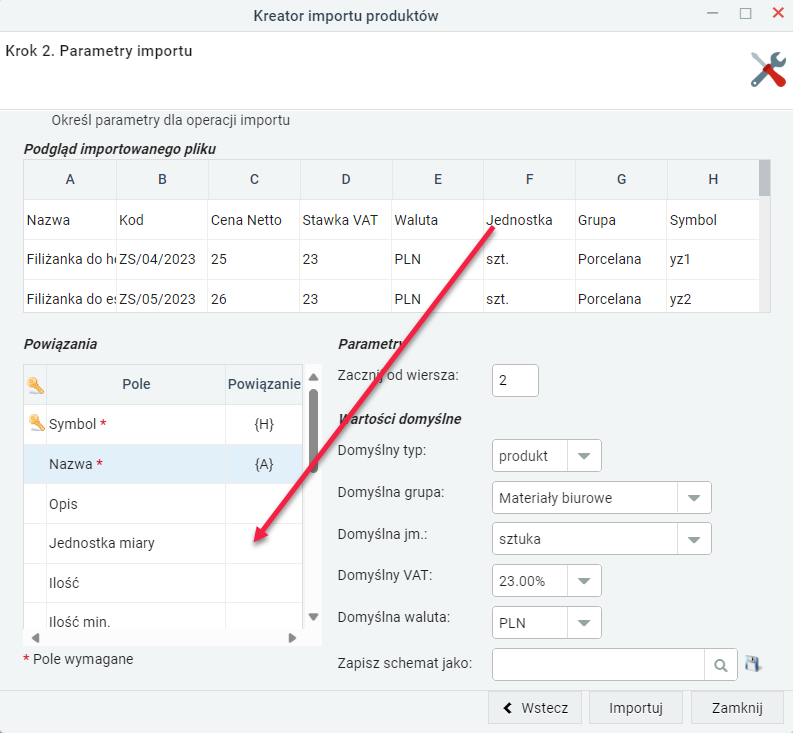Image resolution: width=793 pixels, height=733 pixels.
Task: Click the Zamknij button
Action: (x=737, y=708)
